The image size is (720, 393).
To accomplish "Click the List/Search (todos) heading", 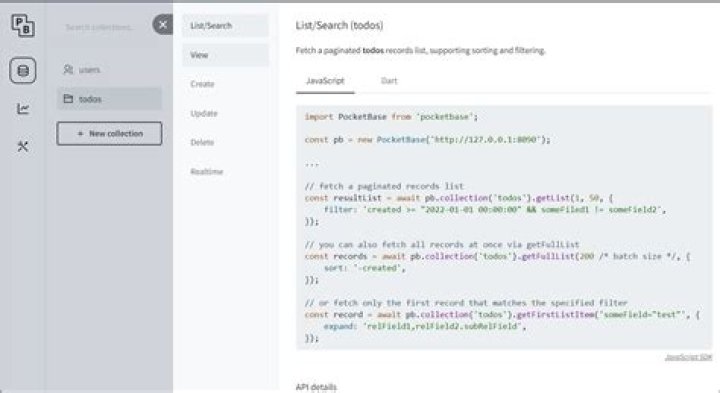I will pos(339,25).
